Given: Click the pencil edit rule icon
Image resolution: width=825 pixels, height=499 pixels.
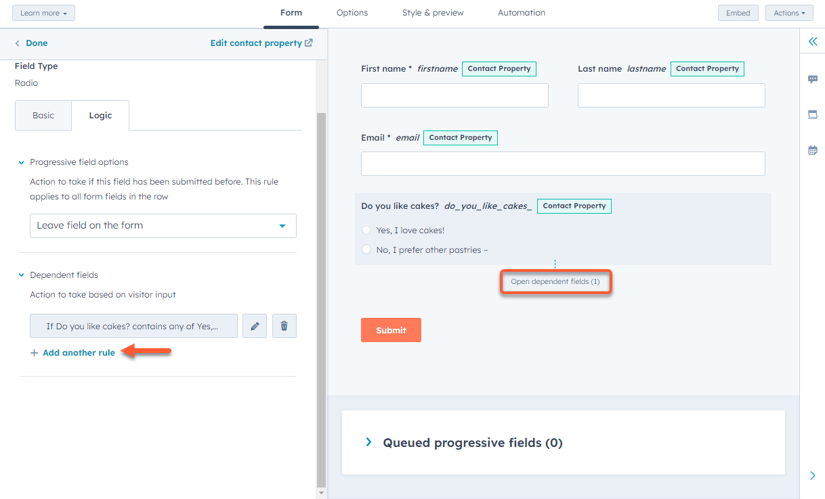Looking at the screenshot, I should pos(255,326).
